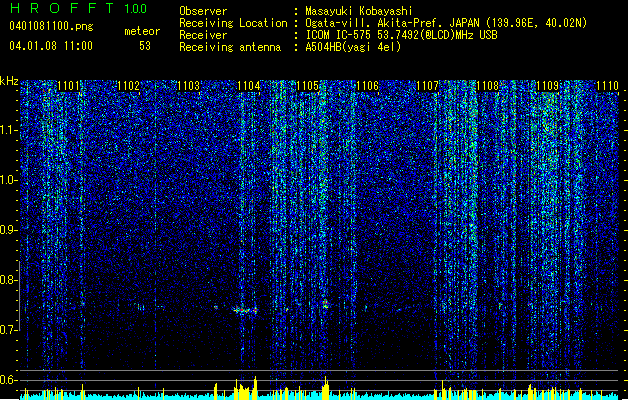The width and height of the screenshot is (629, 400).
Task: Click the 1.0 frequency axis label
Action: point(9,180)
